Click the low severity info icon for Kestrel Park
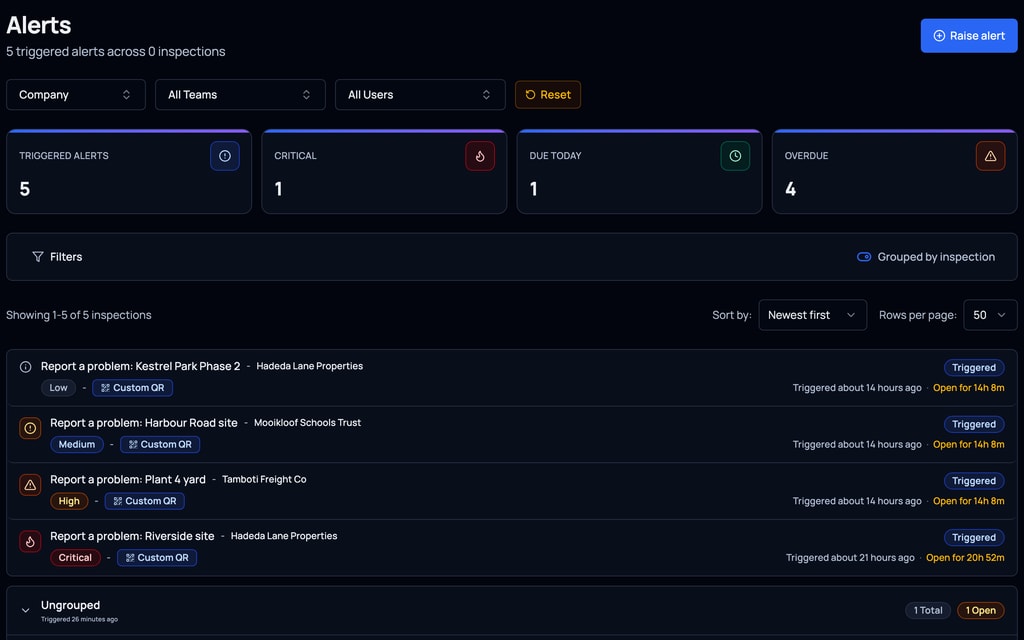1024x640 pixels. click(x=25, y=367)
